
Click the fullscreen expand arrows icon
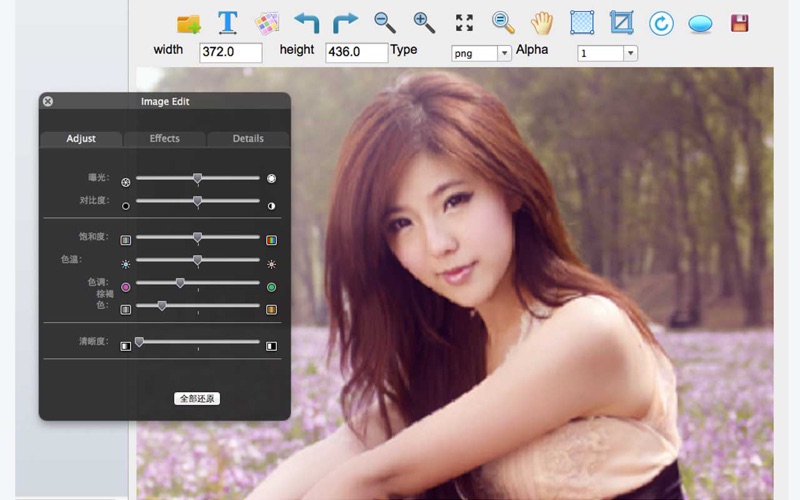(x=464, y=22)
